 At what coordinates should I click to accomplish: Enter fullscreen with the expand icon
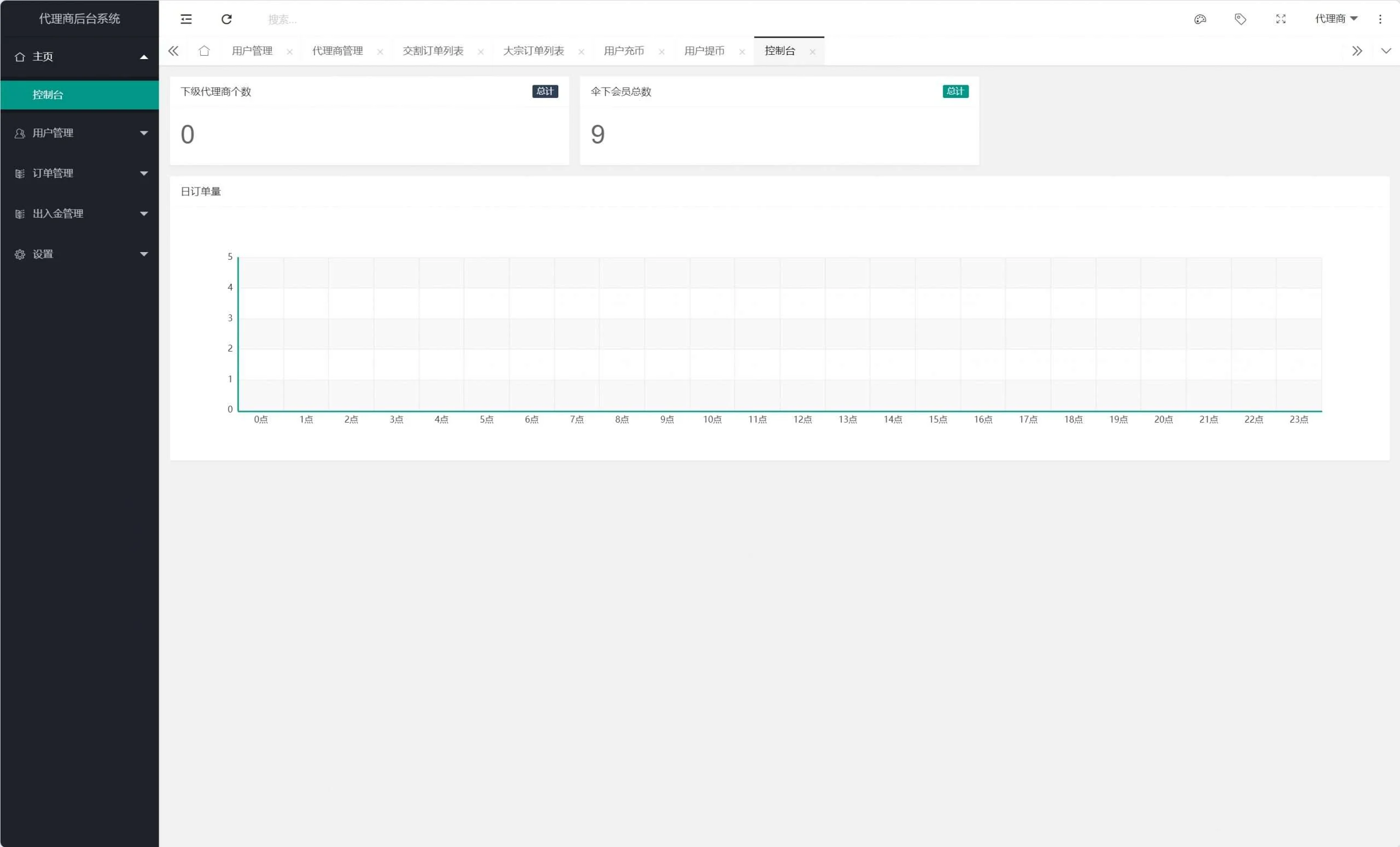click(x=1280, y=19)
